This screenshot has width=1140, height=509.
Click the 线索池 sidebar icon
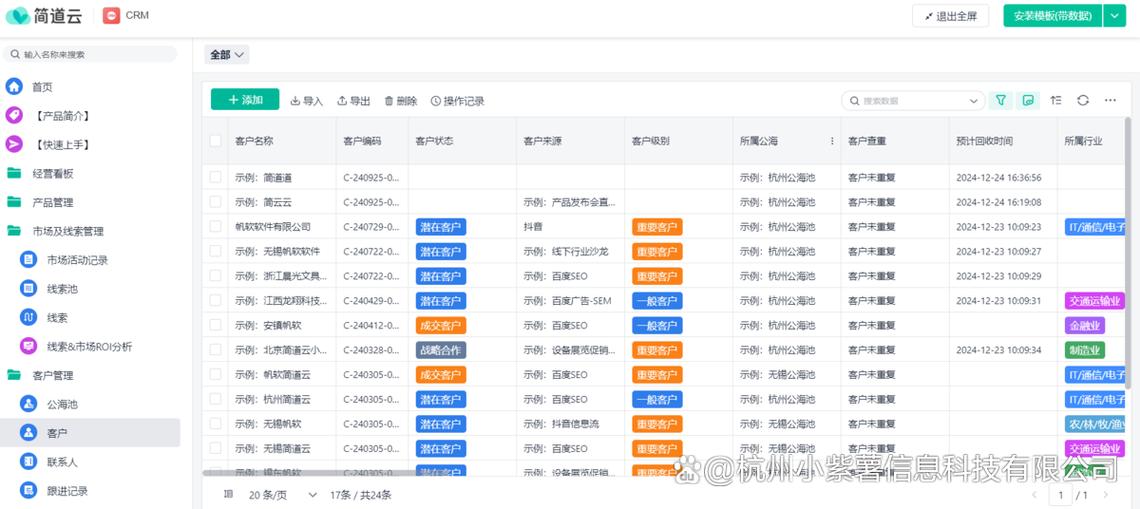28,289
